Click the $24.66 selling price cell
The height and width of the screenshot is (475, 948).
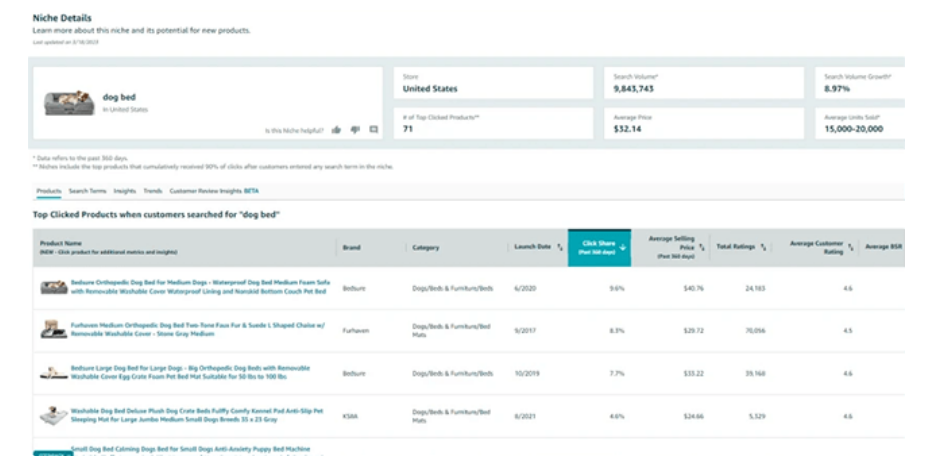click(693, 416)
